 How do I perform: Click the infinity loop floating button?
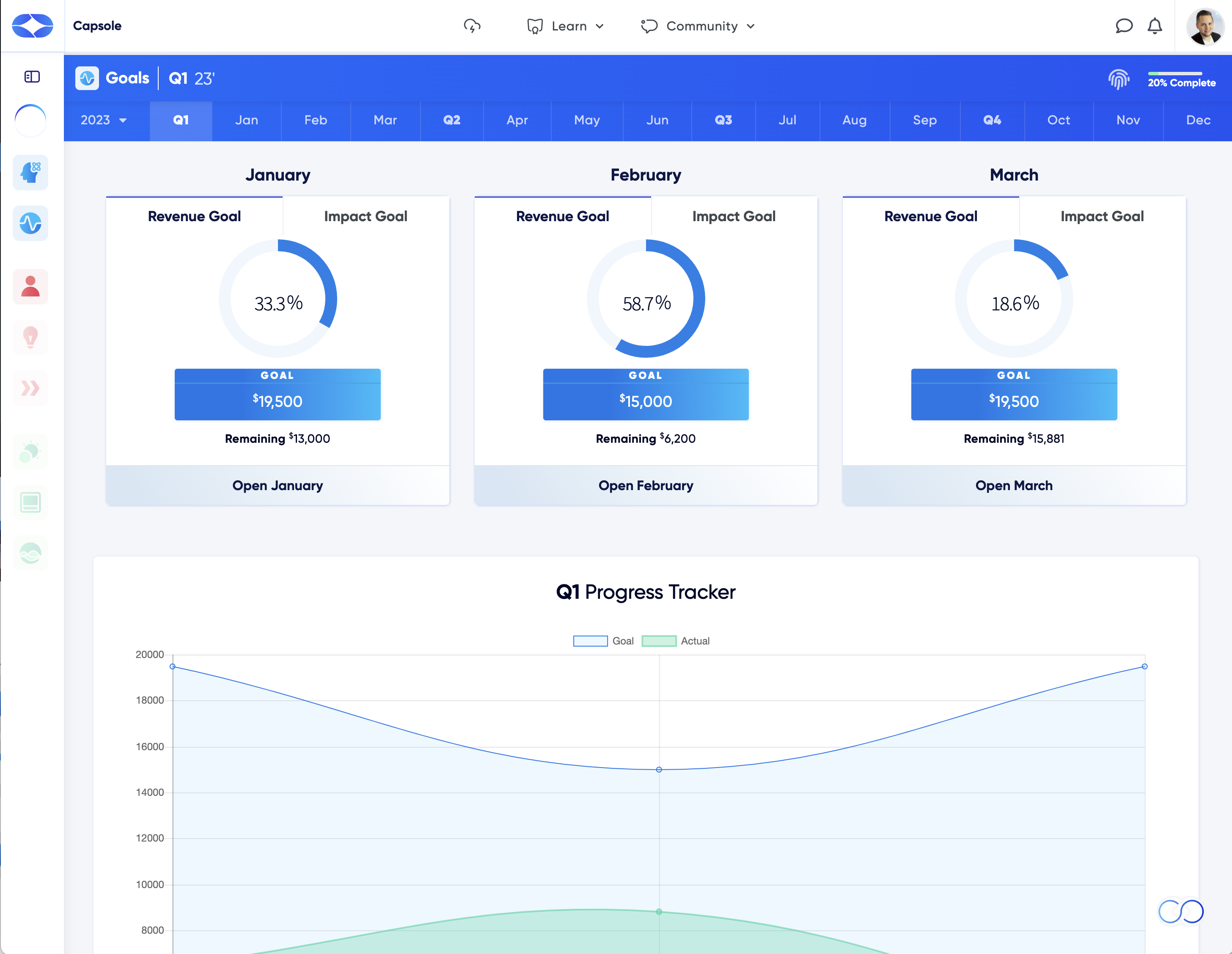coord(1181,911)
